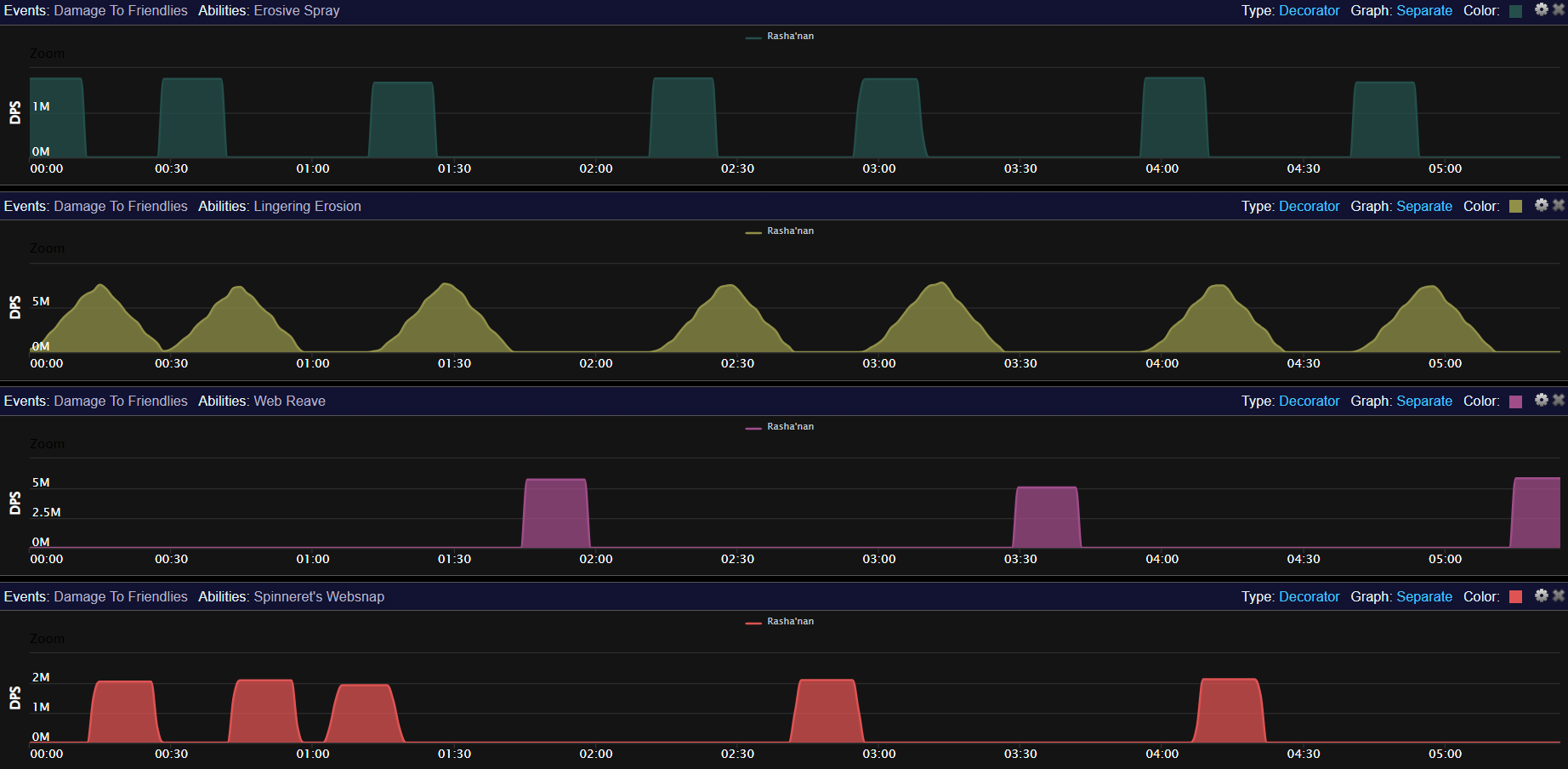Click Spinneret's Websnap spike just before 03:00

[827, 711]
